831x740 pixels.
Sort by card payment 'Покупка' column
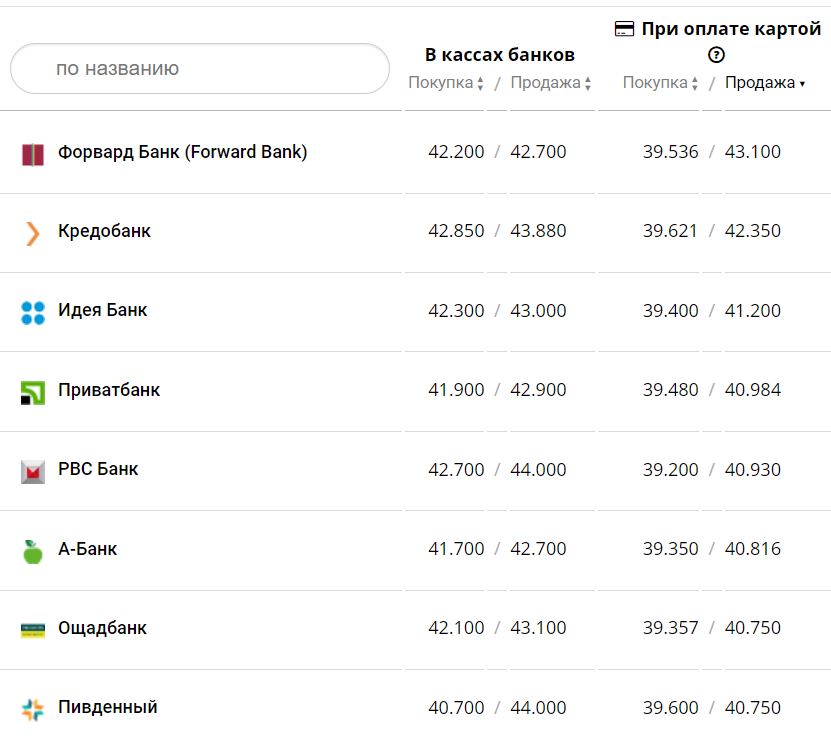pyautogui.click(x=661, y=83)
